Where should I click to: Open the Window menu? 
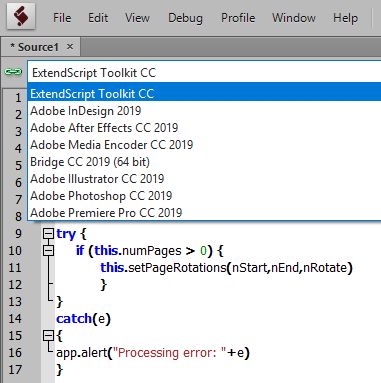coord(294,18)
